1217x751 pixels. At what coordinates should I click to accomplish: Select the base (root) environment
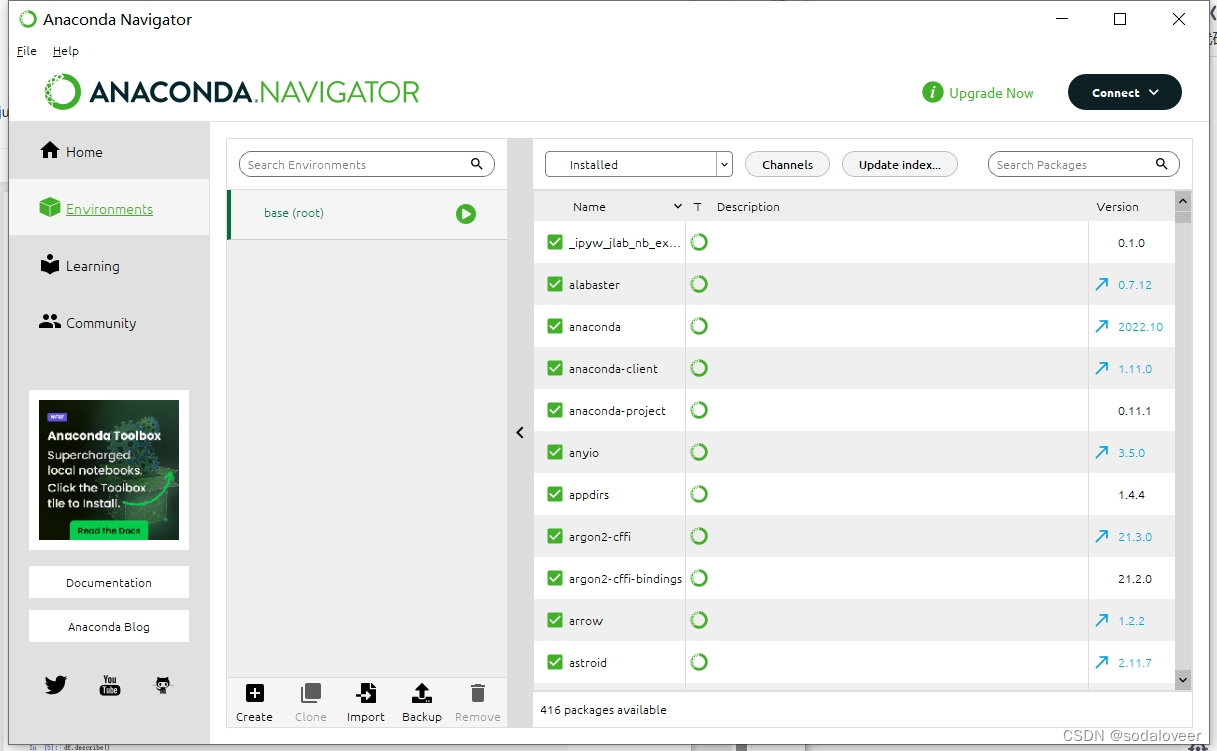pos(367,214)
